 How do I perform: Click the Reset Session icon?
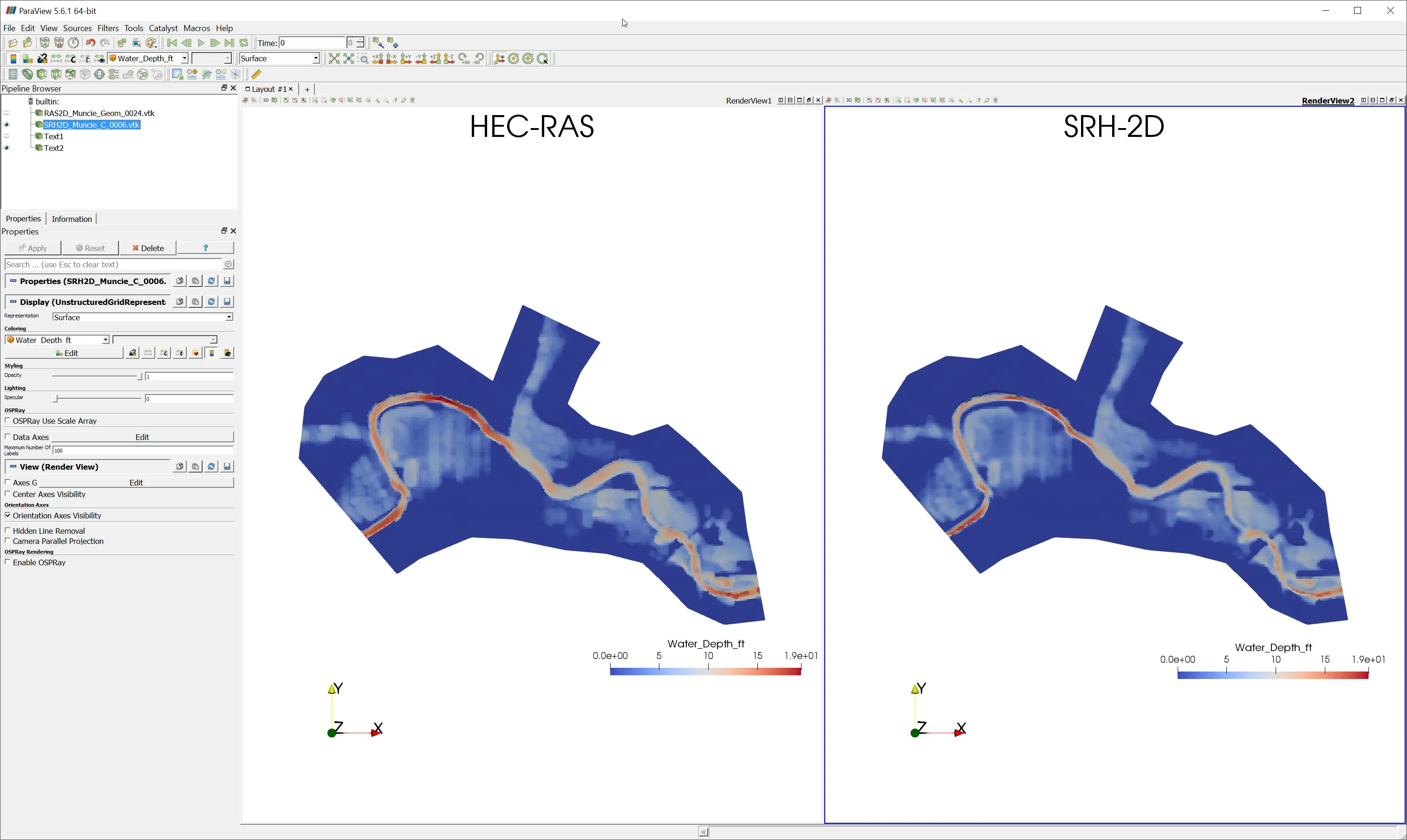click(x=74, y=43)
